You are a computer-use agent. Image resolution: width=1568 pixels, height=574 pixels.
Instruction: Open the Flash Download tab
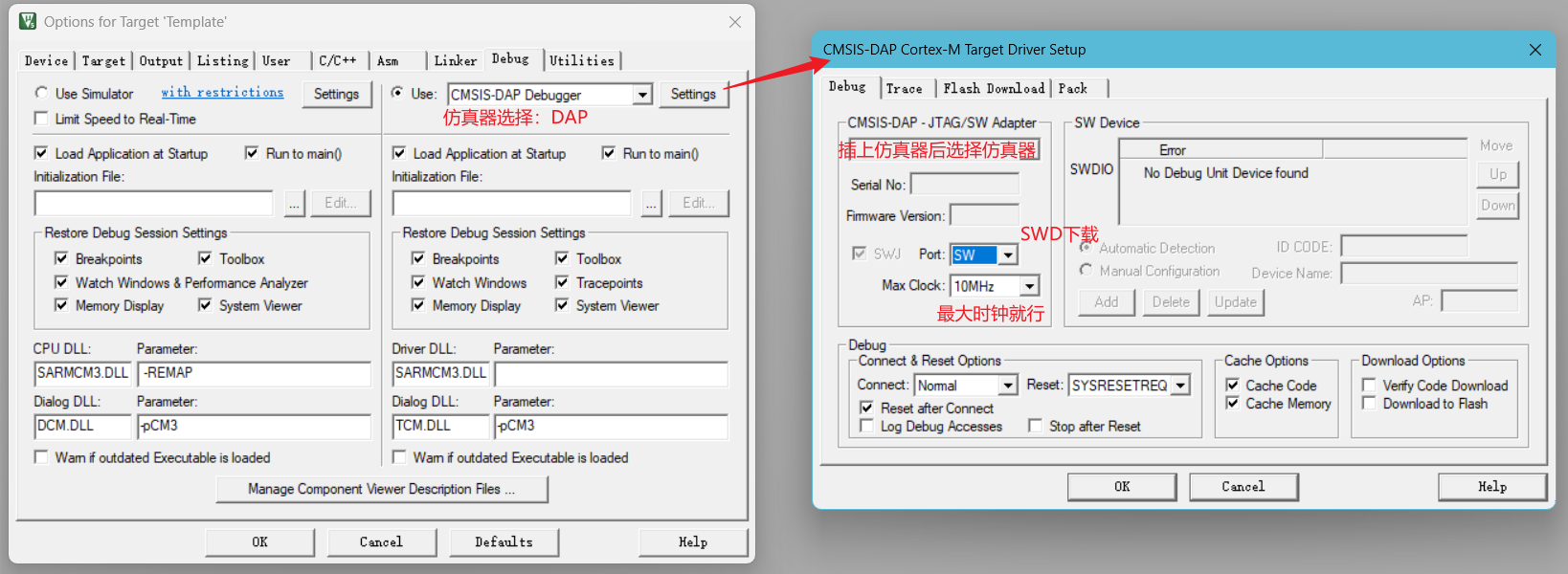[994, 88]
